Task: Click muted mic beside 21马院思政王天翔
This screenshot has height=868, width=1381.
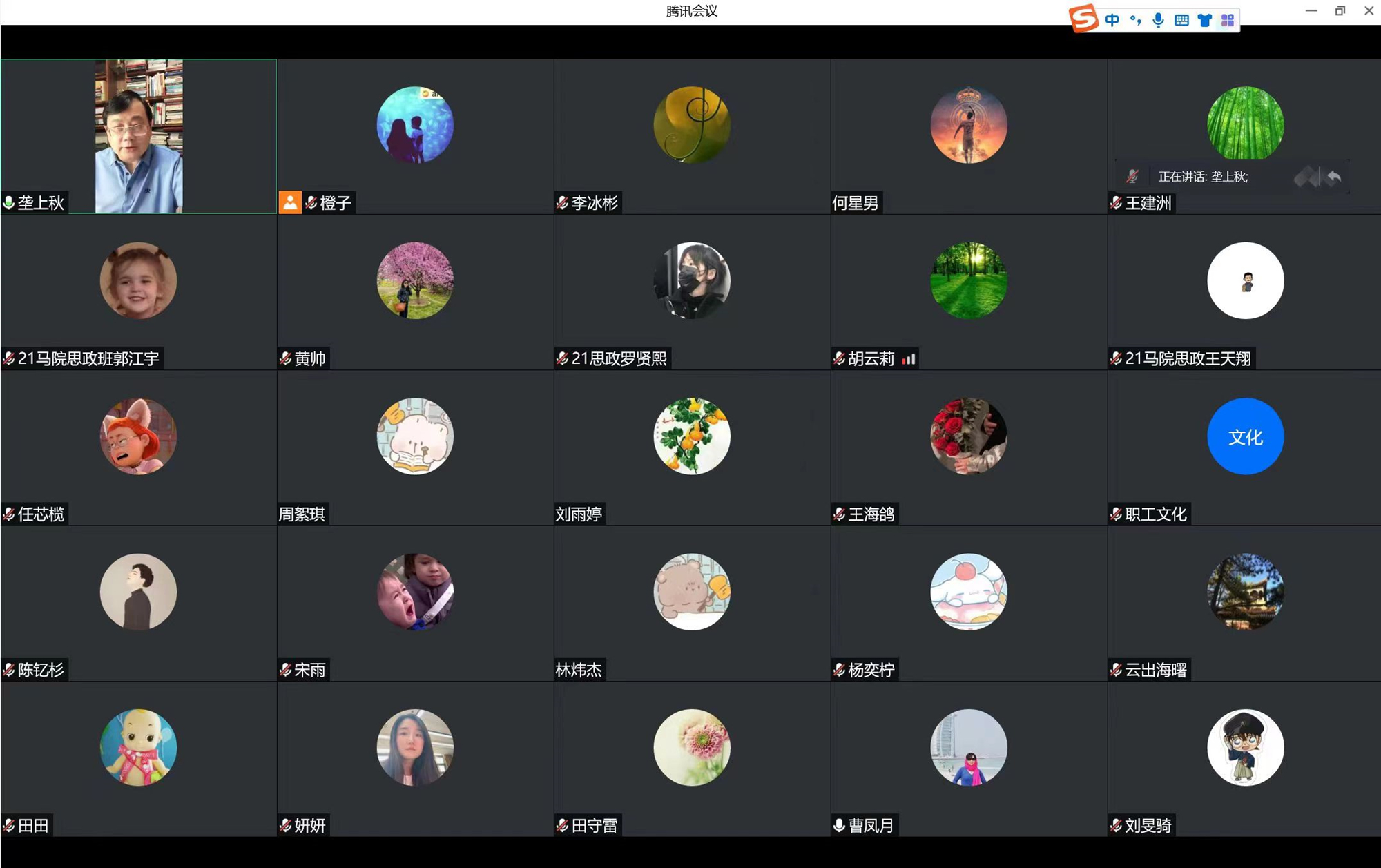Action: (x=1116, y=358)
